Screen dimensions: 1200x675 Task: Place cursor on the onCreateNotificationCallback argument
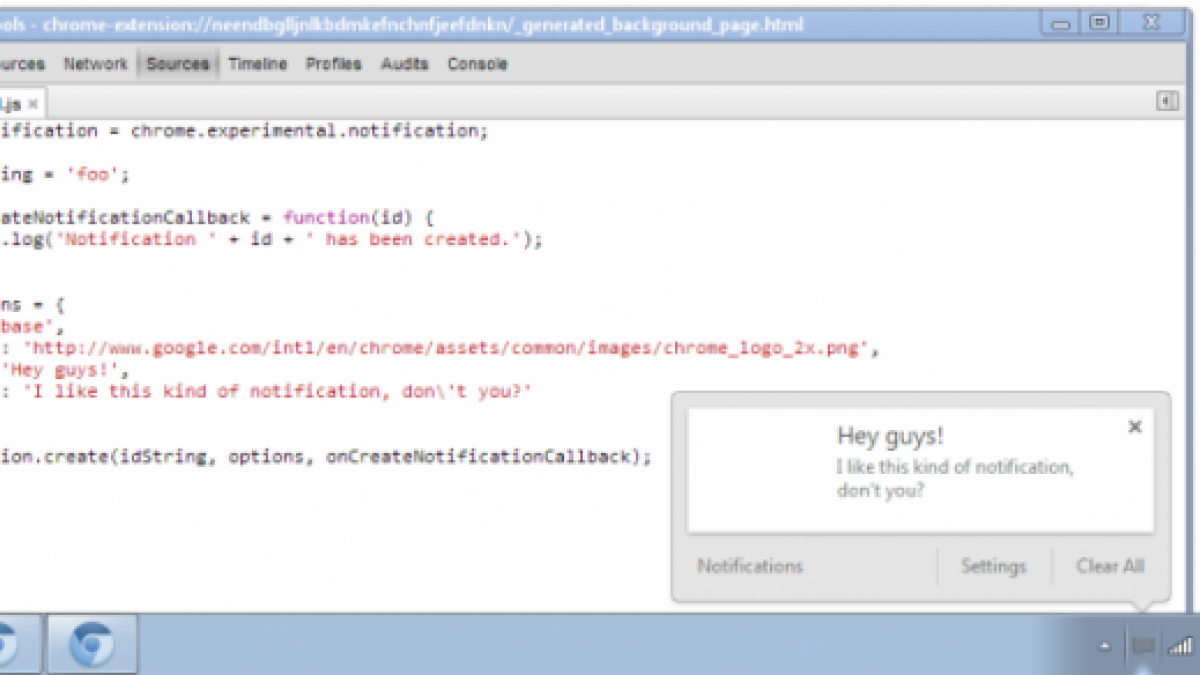[x=488, y=457]
